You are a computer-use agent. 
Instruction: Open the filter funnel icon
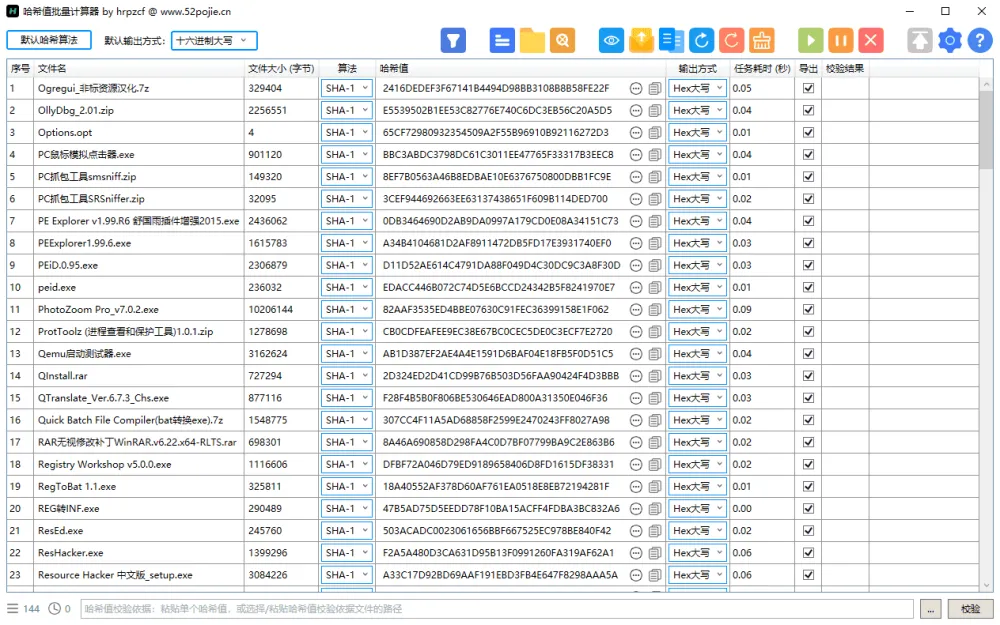(453, 40)
